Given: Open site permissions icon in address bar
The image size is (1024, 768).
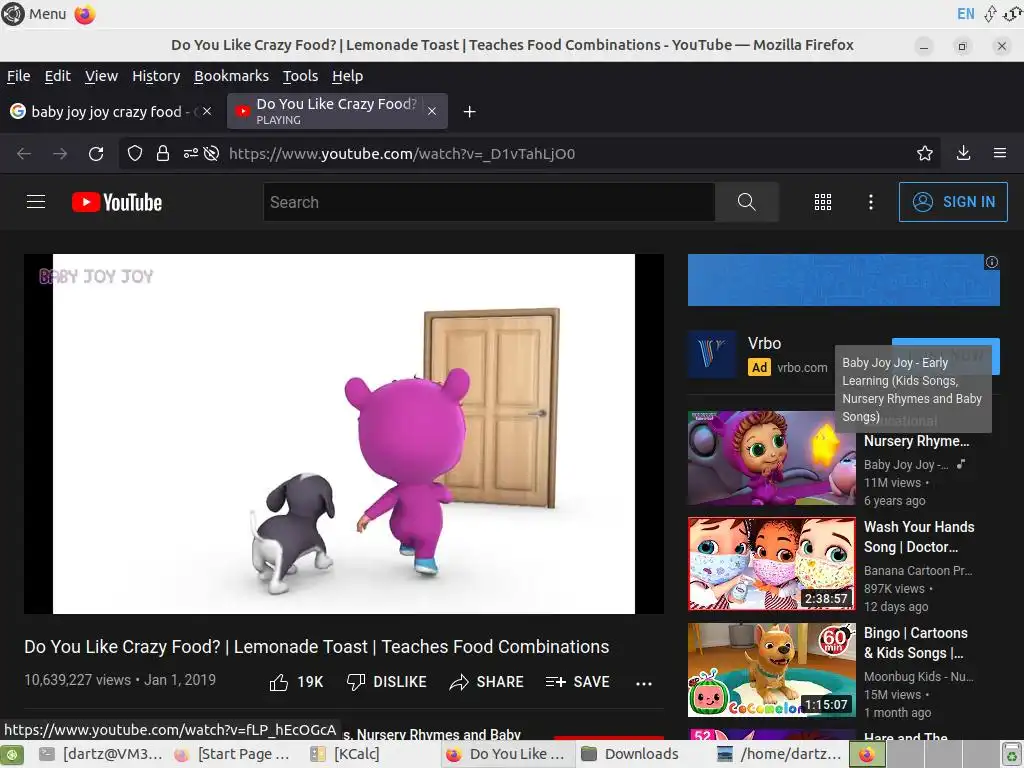Looking at the screenshot, I should pyautogui.click(x=190, y=153).
